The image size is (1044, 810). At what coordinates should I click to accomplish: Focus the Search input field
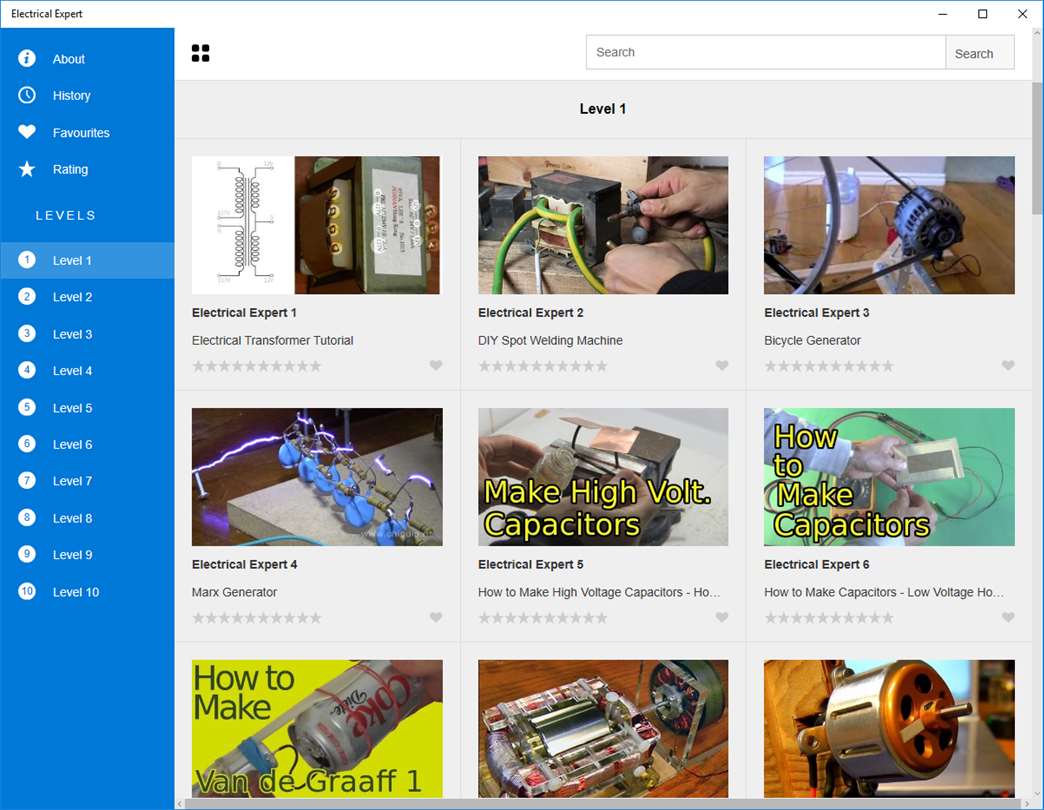[766, 53]
